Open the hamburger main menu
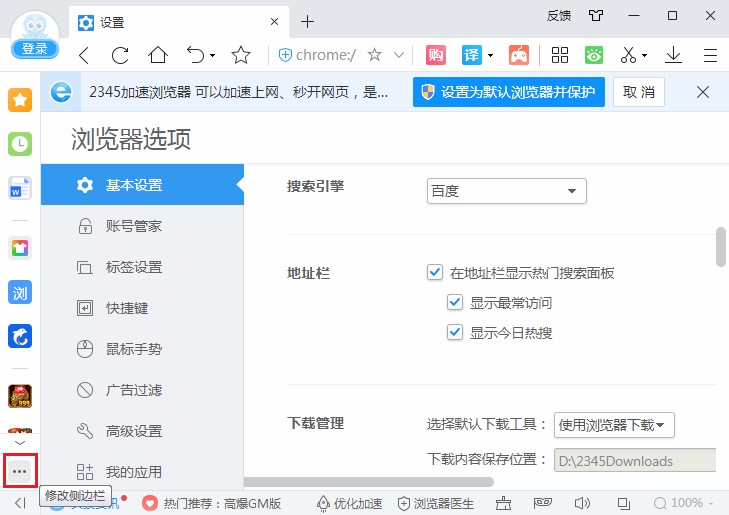 tap(710, 55)
